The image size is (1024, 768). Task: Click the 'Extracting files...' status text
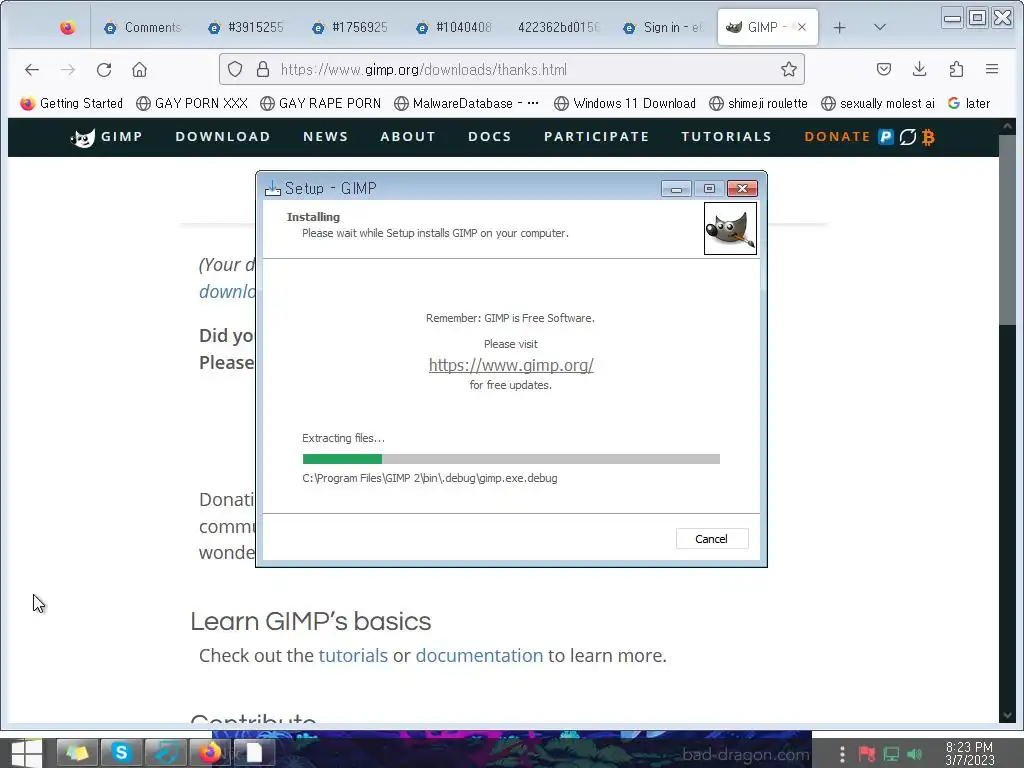pyautogui.click(x=343, y=438)
